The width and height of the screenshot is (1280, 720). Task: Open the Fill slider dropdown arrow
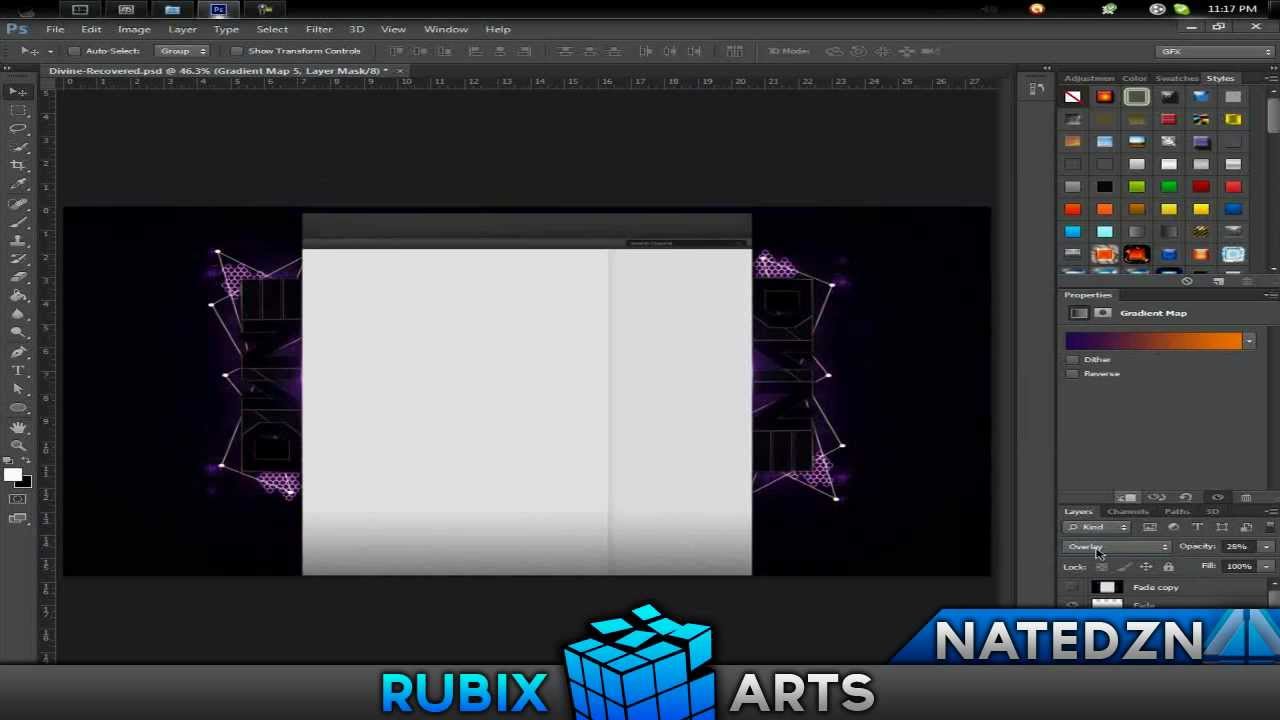[x=1266, y=567]
